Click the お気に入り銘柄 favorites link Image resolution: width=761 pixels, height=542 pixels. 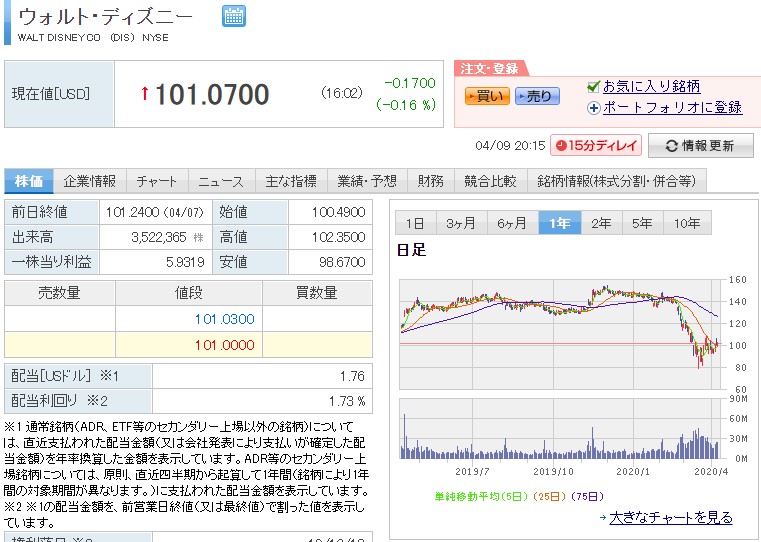click(x=651, y=86)
